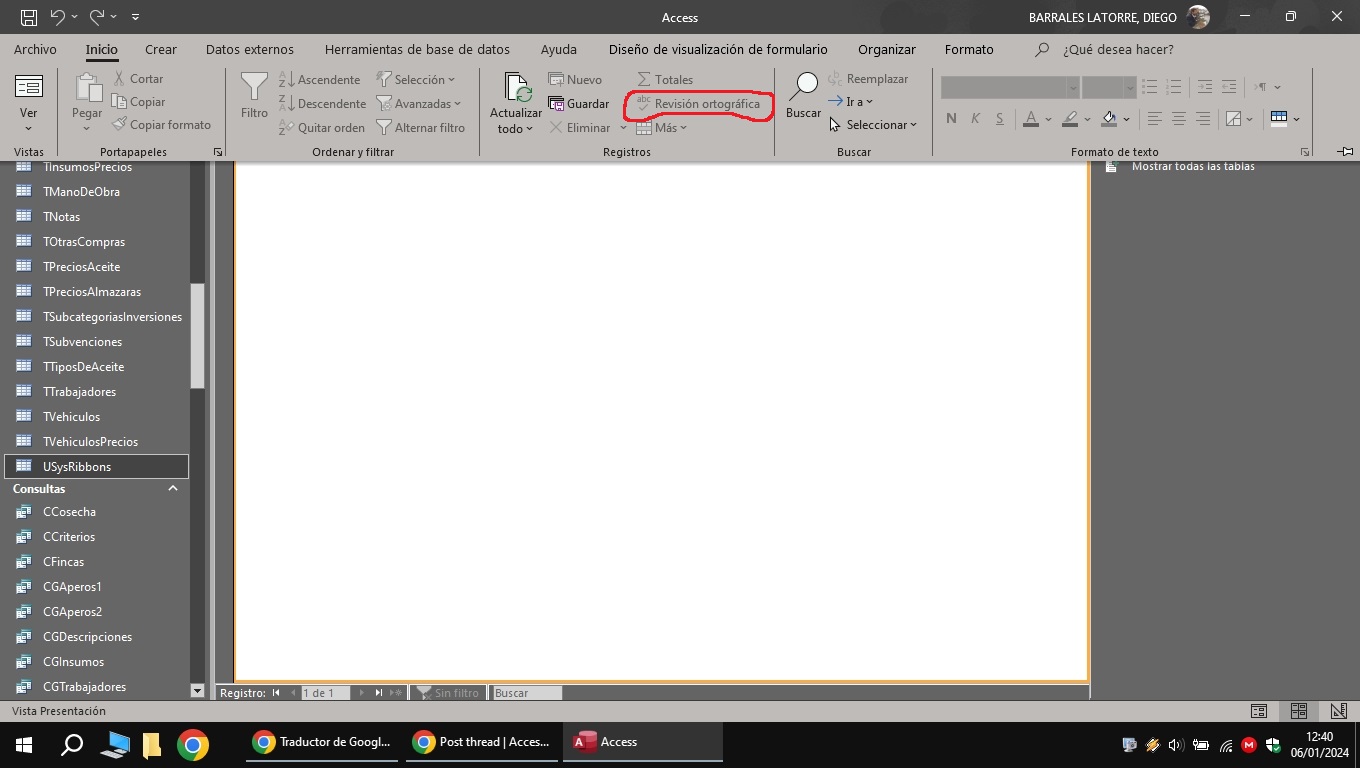Open the Seleccionar dropdown
Screen dimensions: 1360x768
click(x=873, y=124)
